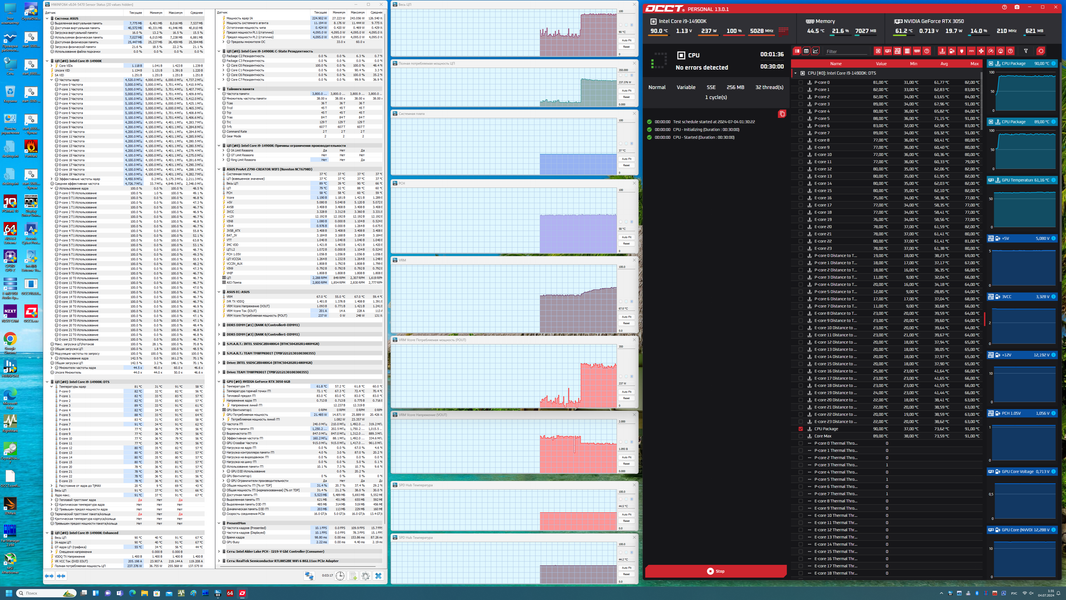
Task: Sort OCCT sensor table by Value column
Action: (x=881, y=63)
